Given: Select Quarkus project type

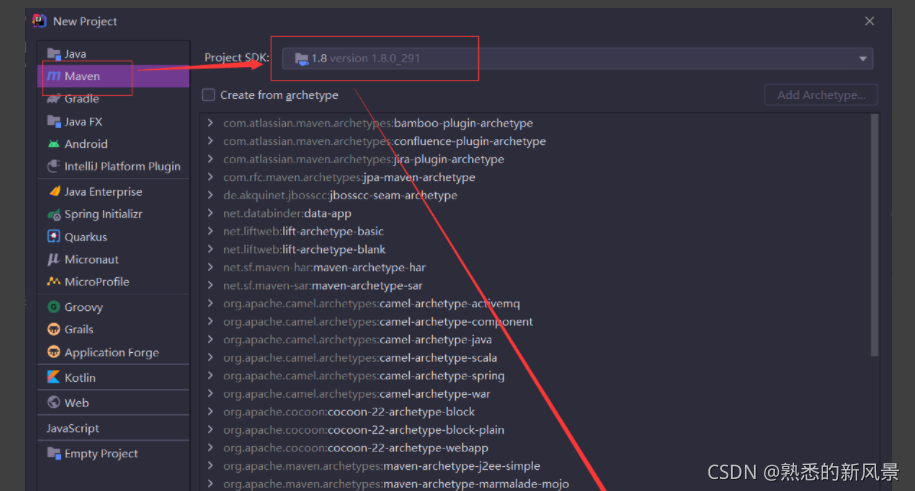Looking at the screenshot, I should pyautogui.click(x=113, y=236).
